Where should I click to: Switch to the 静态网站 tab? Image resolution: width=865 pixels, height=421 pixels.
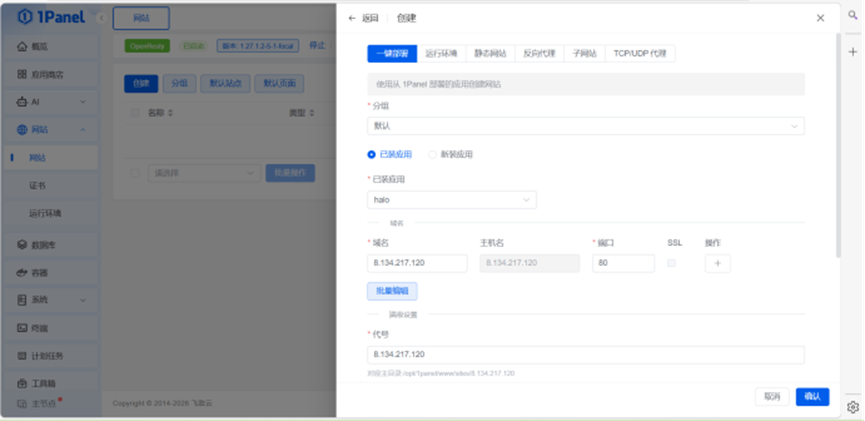490,54
